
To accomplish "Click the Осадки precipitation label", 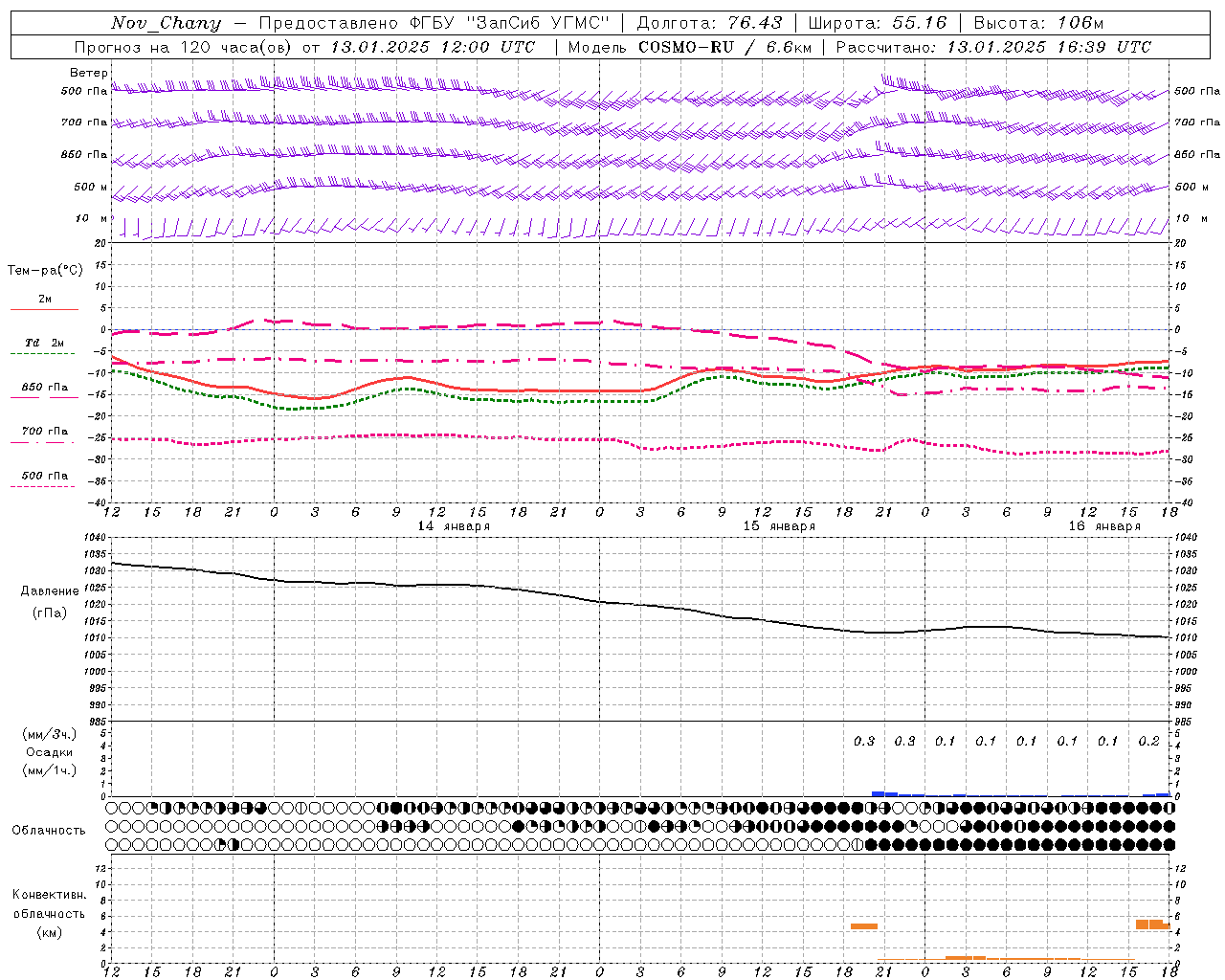I will tap(49, 752).
